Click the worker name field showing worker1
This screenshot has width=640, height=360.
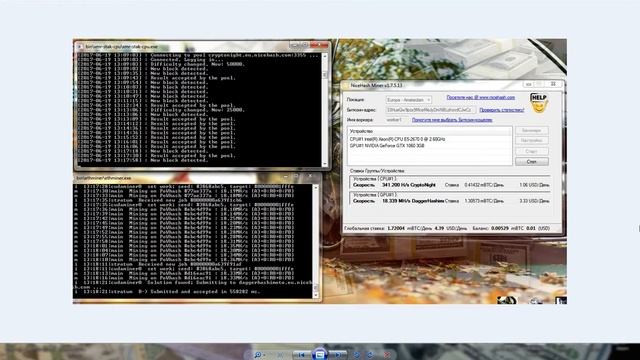(396, 120)
